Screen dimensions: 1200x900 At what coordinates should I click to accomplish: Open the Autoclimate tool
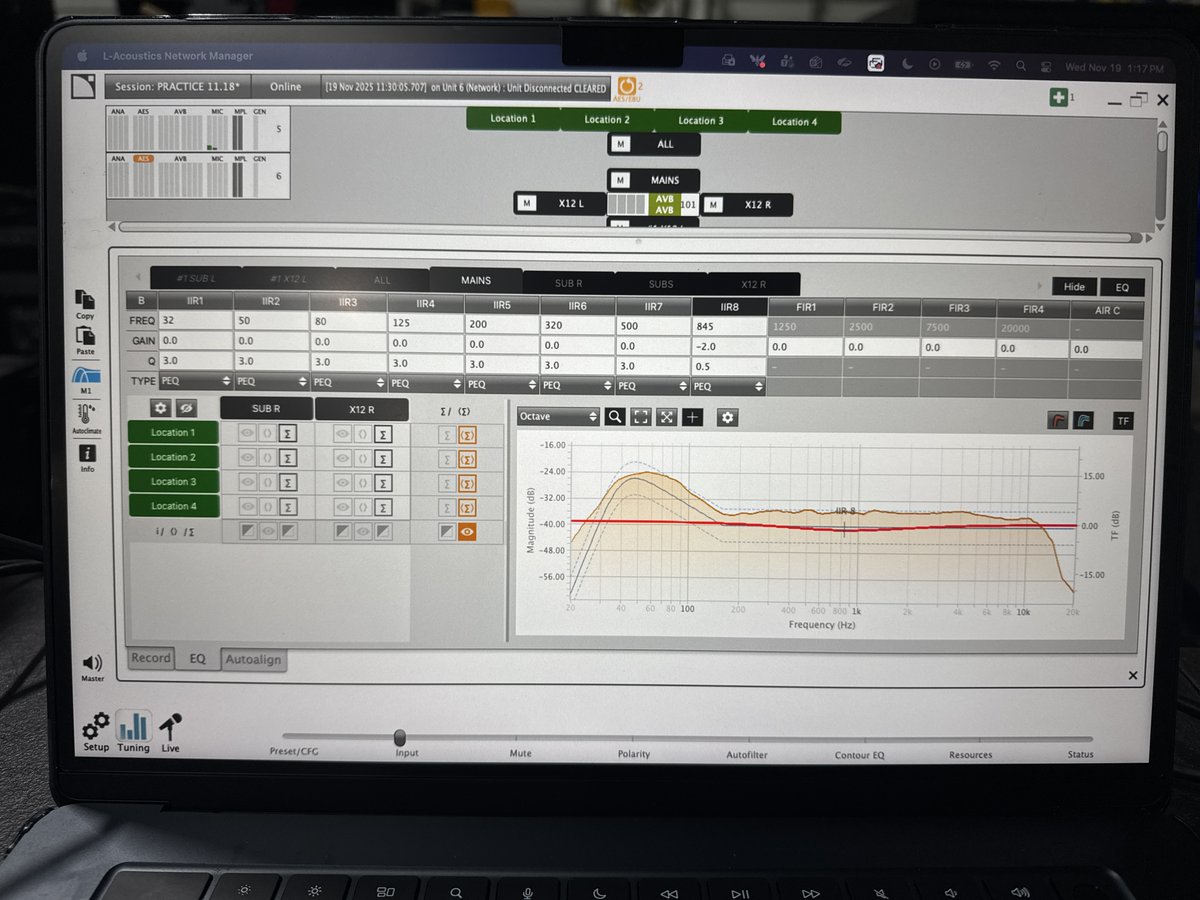[87, 412]
